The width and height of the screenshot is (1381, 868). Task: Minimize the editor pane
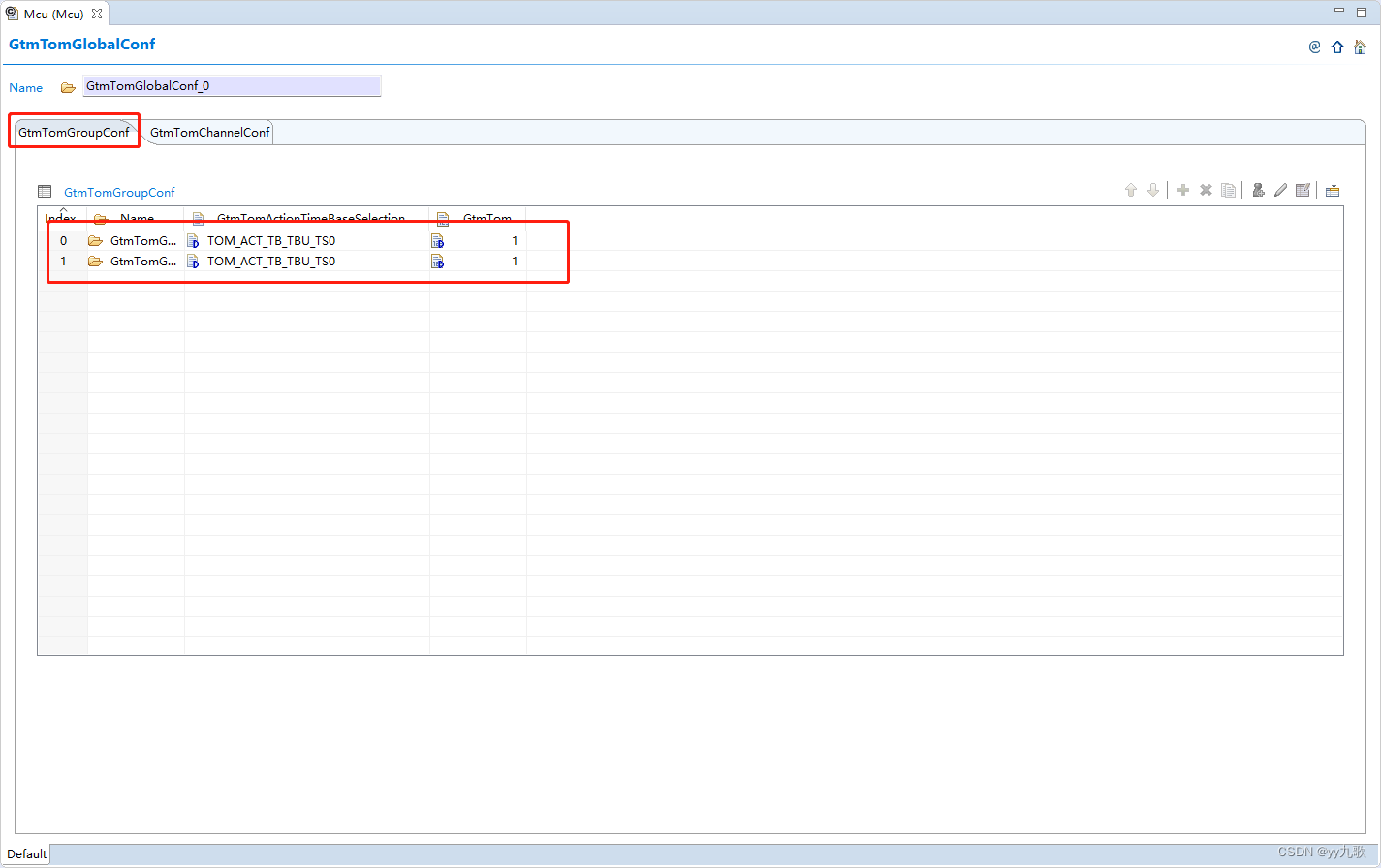point(1339,12)
